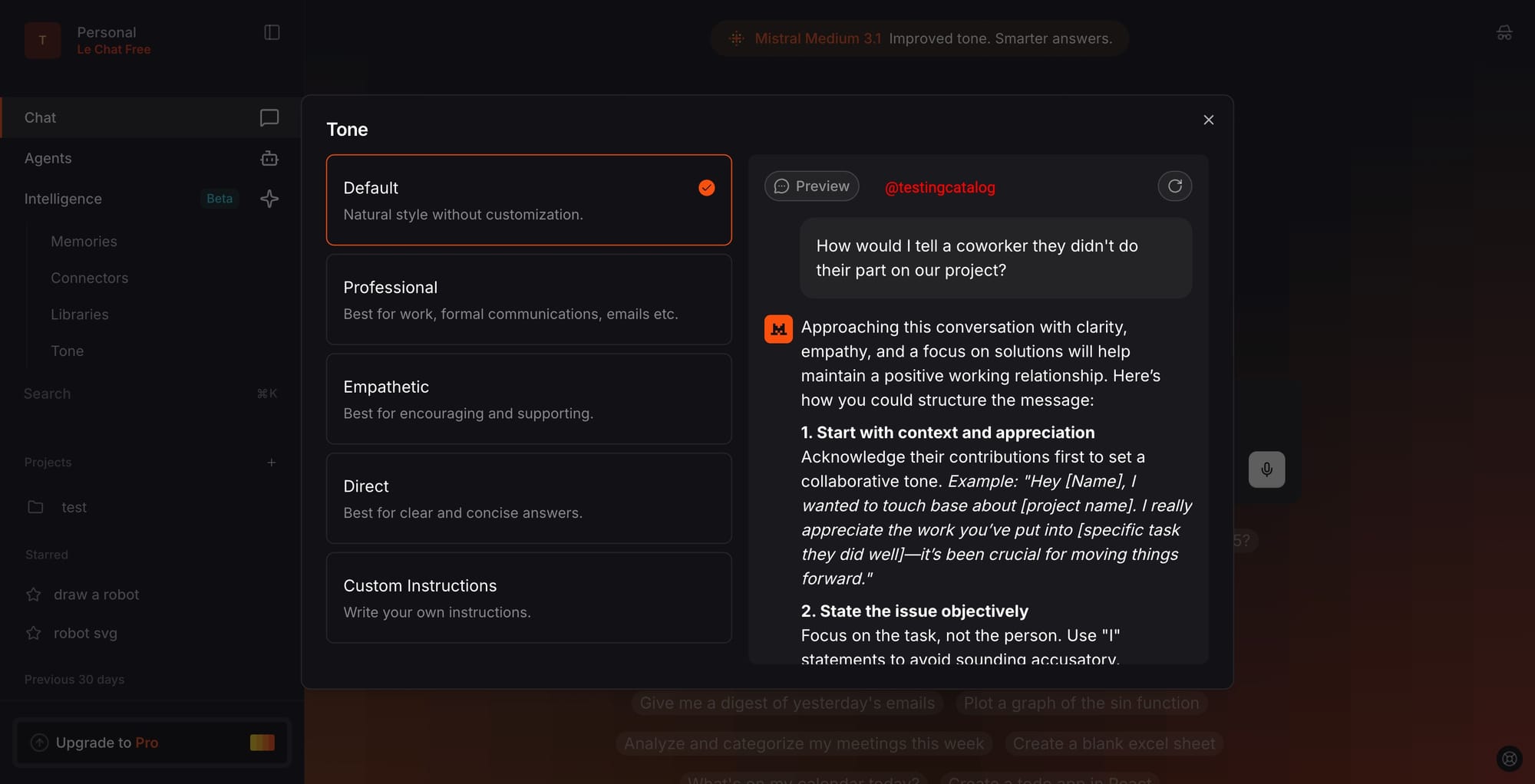Open Custom Instructions tone option
The height and width of the screenshot is (784, 1535).
[528, 598]
